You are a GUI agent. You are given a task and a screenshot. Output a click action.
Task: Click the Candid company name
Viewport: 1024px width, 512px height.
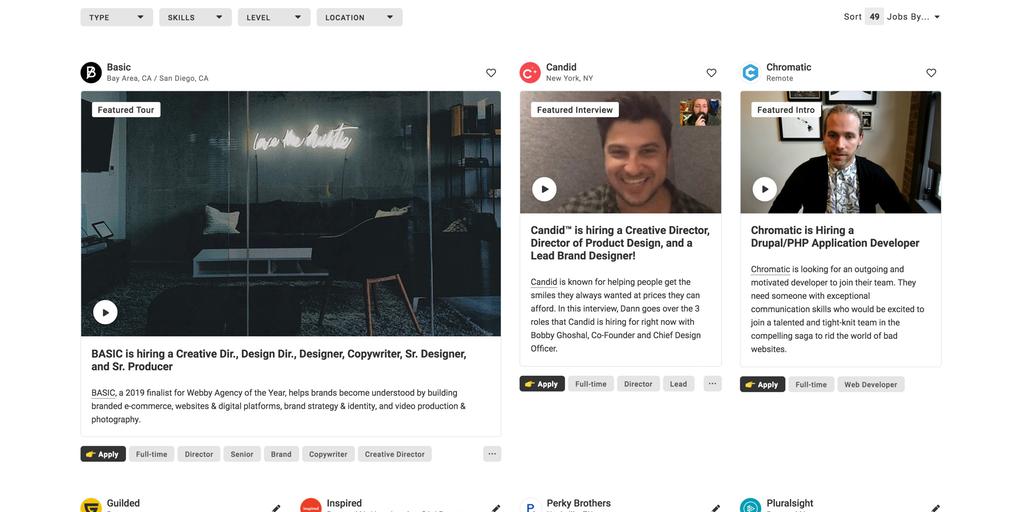[561, 67]
